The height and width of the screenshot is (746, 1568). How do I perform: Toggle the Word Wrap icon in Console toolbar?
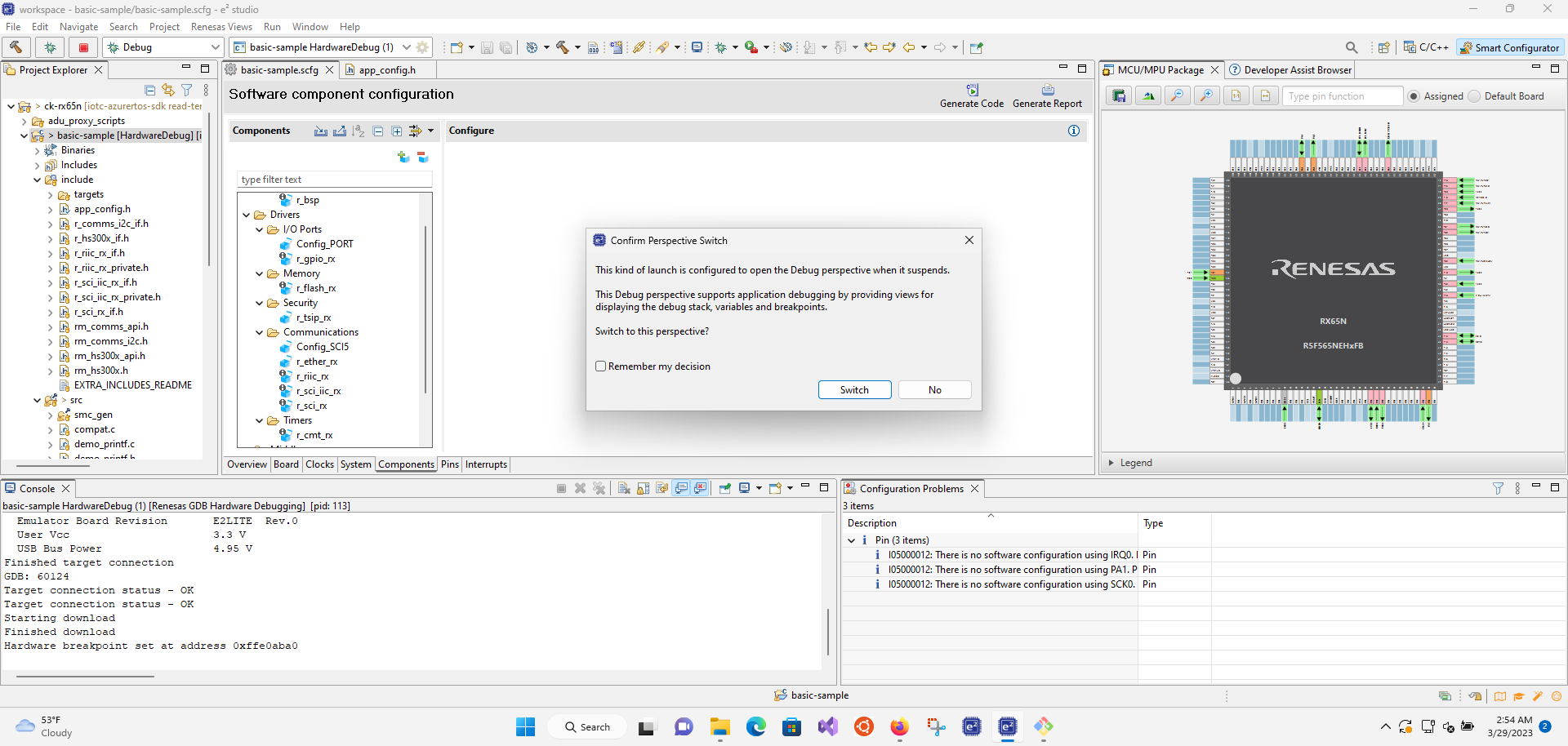pyautogui.click(x=661, y=488)
